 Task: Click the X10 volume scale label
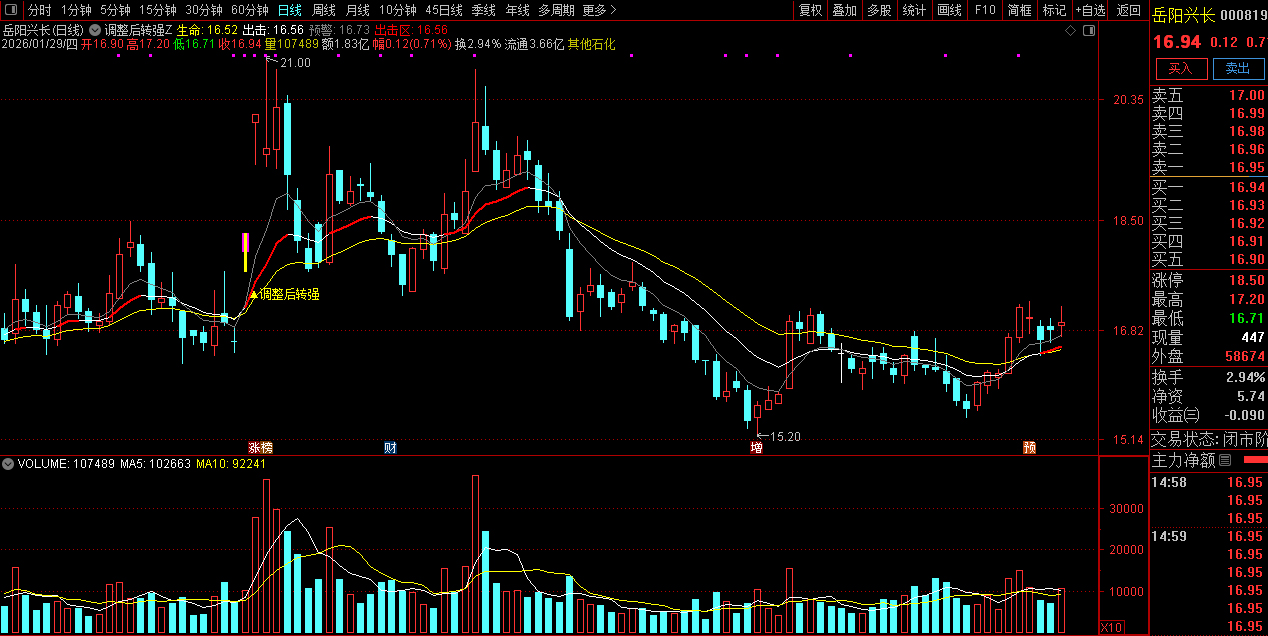click(1110, 627)
